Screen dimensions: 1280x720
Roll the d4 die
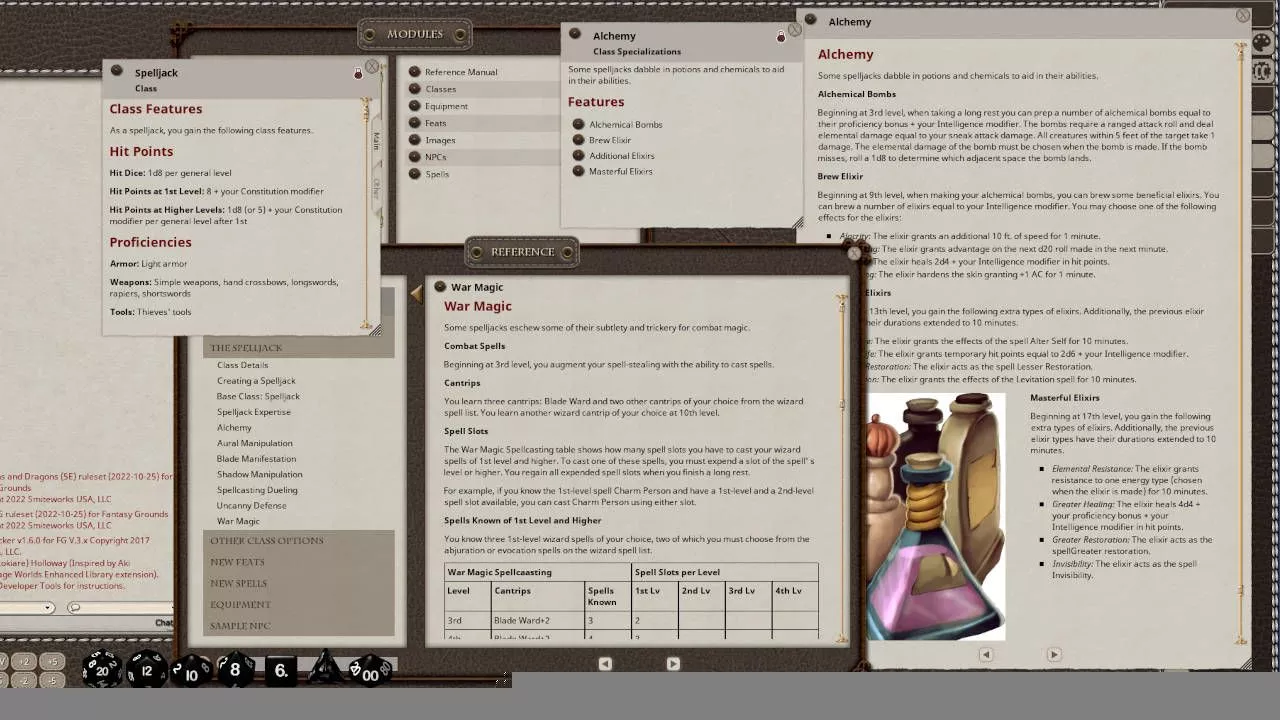324,669
